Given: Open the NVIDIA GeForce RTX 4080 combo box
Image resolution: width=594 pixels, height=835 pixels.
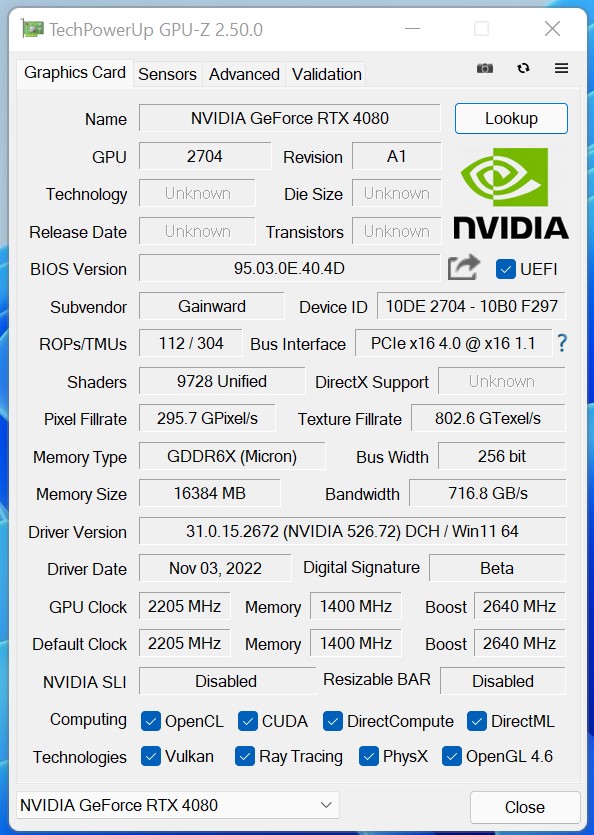Looking at the screenshot, I should [178, 805].
